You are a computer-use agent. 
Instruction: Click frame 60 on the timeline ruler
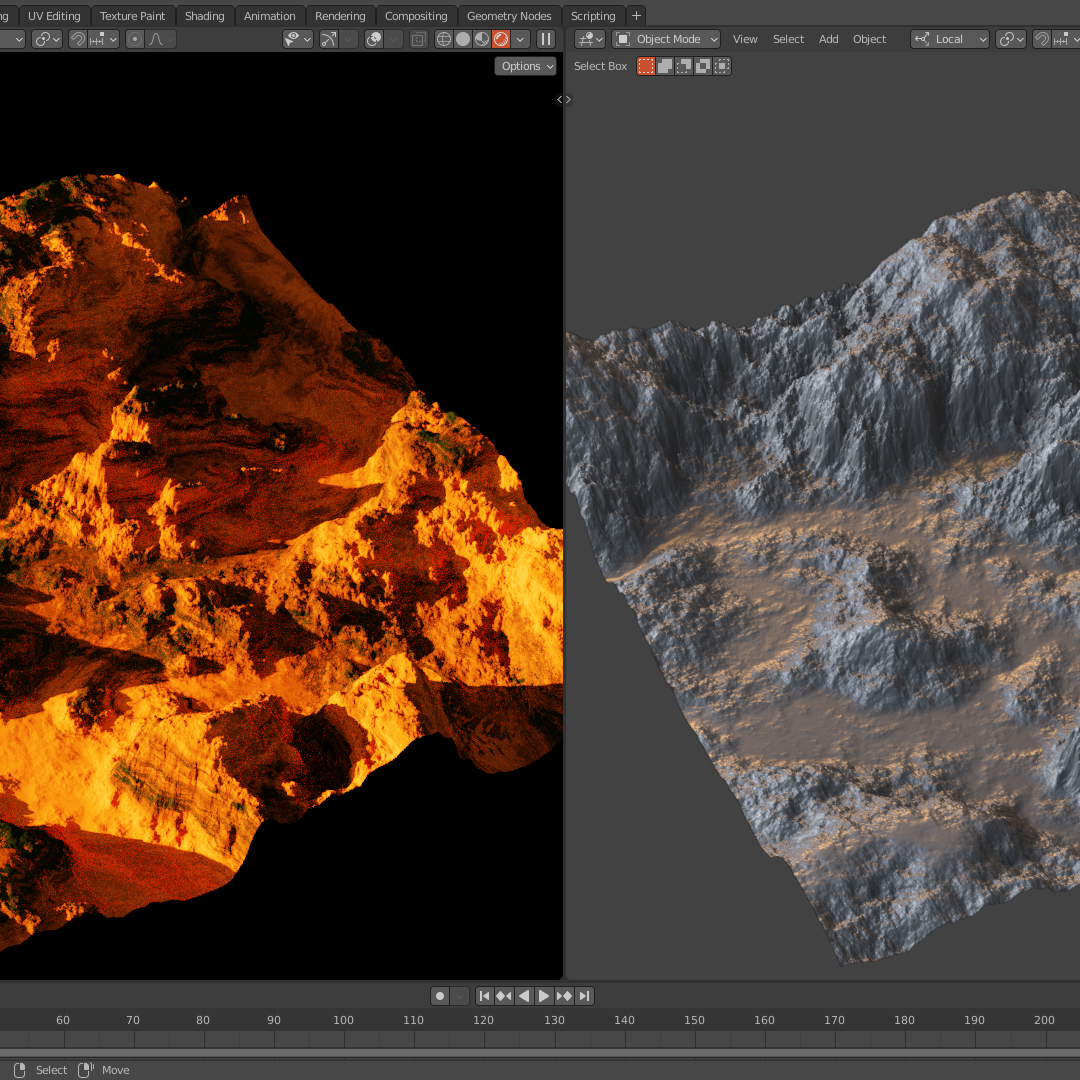coord(63,1020)
